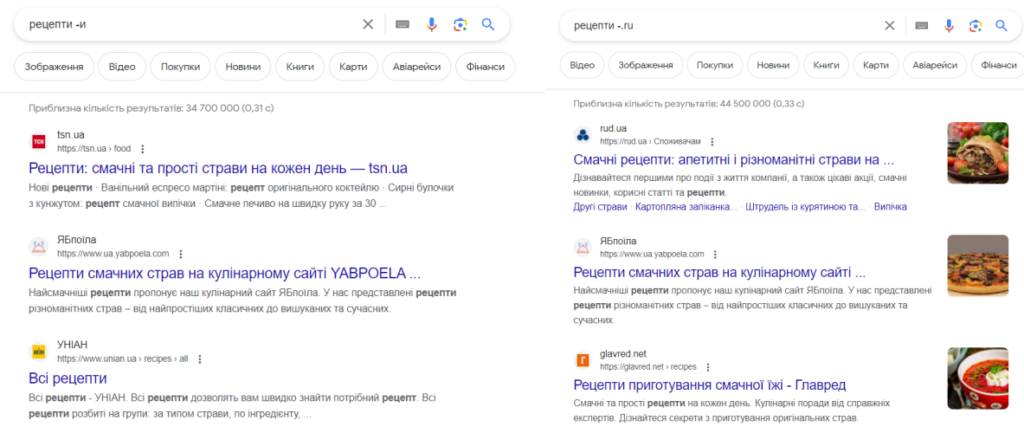
Task: Open more options for rud.ua result
Action: (712, 141)
